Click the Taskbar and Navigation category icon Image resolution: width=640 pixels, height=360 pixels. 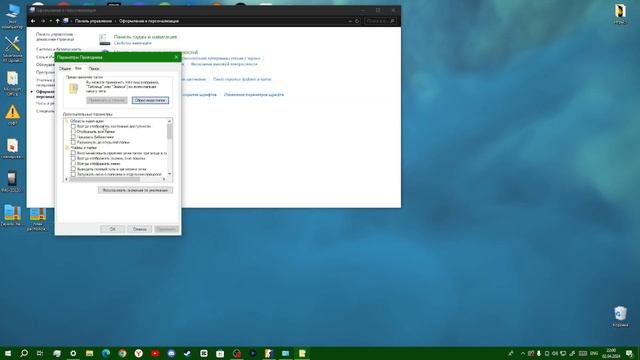tap(104, 39)
